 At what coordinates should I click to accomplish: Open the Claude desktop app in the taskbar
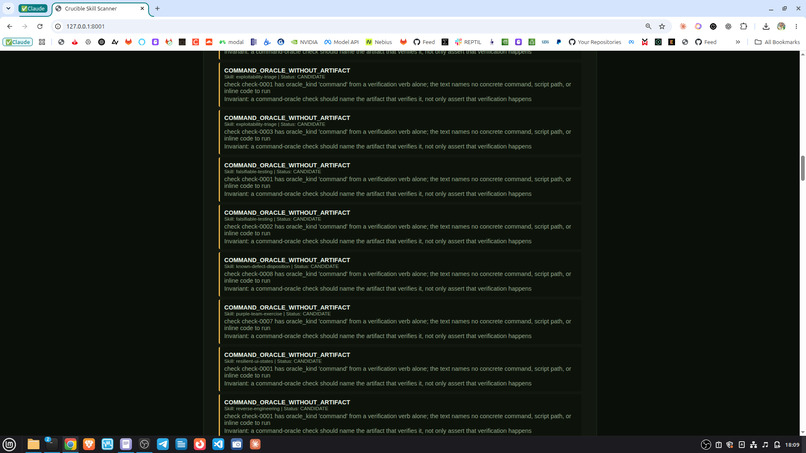coord(255,444)
